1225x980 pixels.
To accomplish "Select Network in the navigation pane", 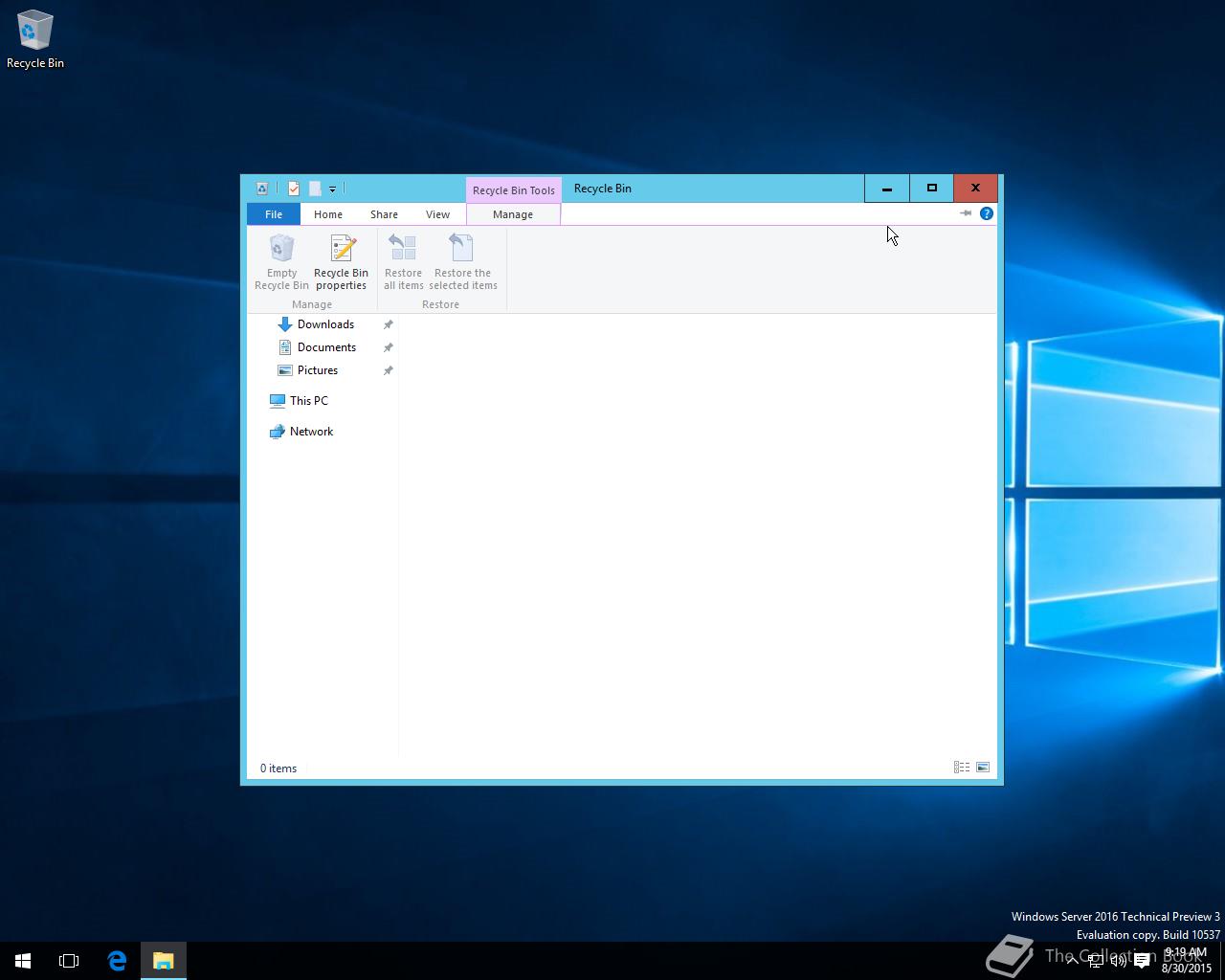I will coord(311,432).
